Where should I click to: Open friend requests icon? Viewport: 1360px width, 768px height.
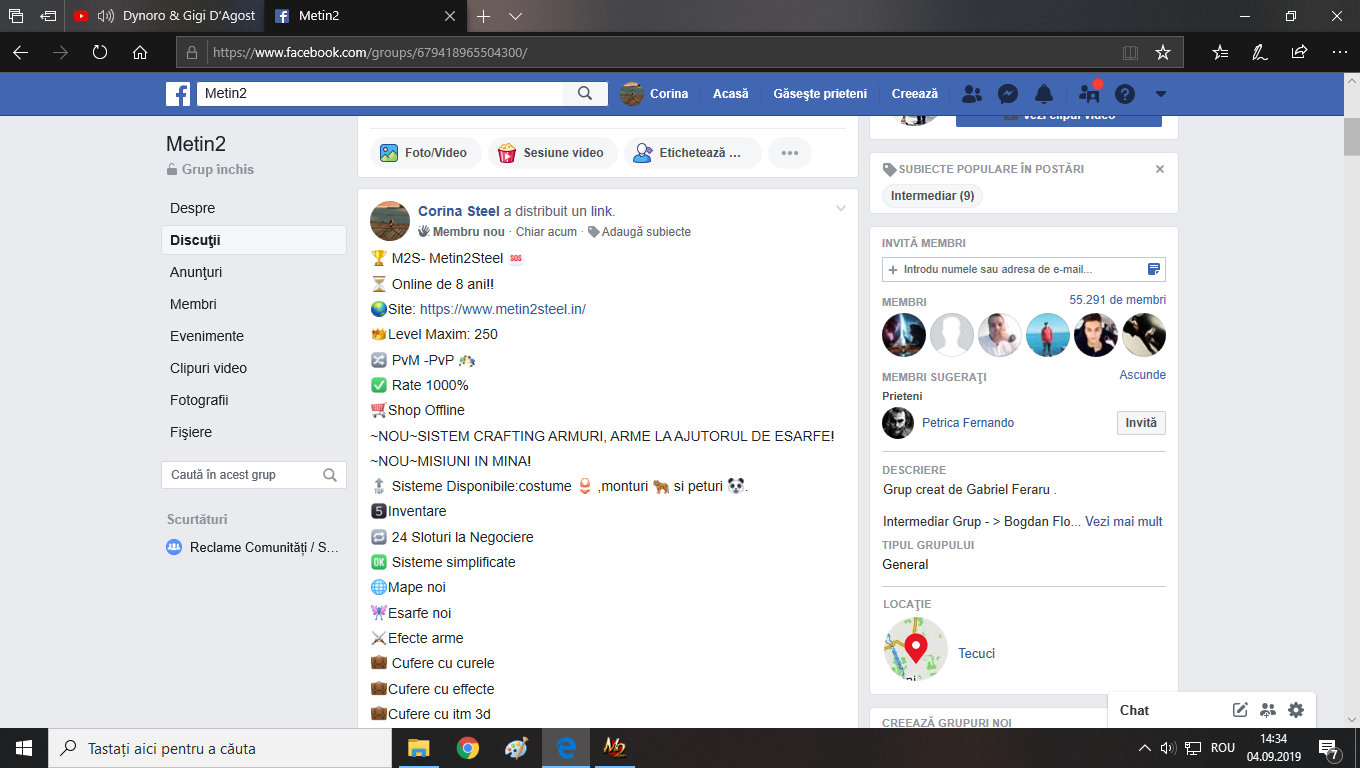tap(971, 94)
